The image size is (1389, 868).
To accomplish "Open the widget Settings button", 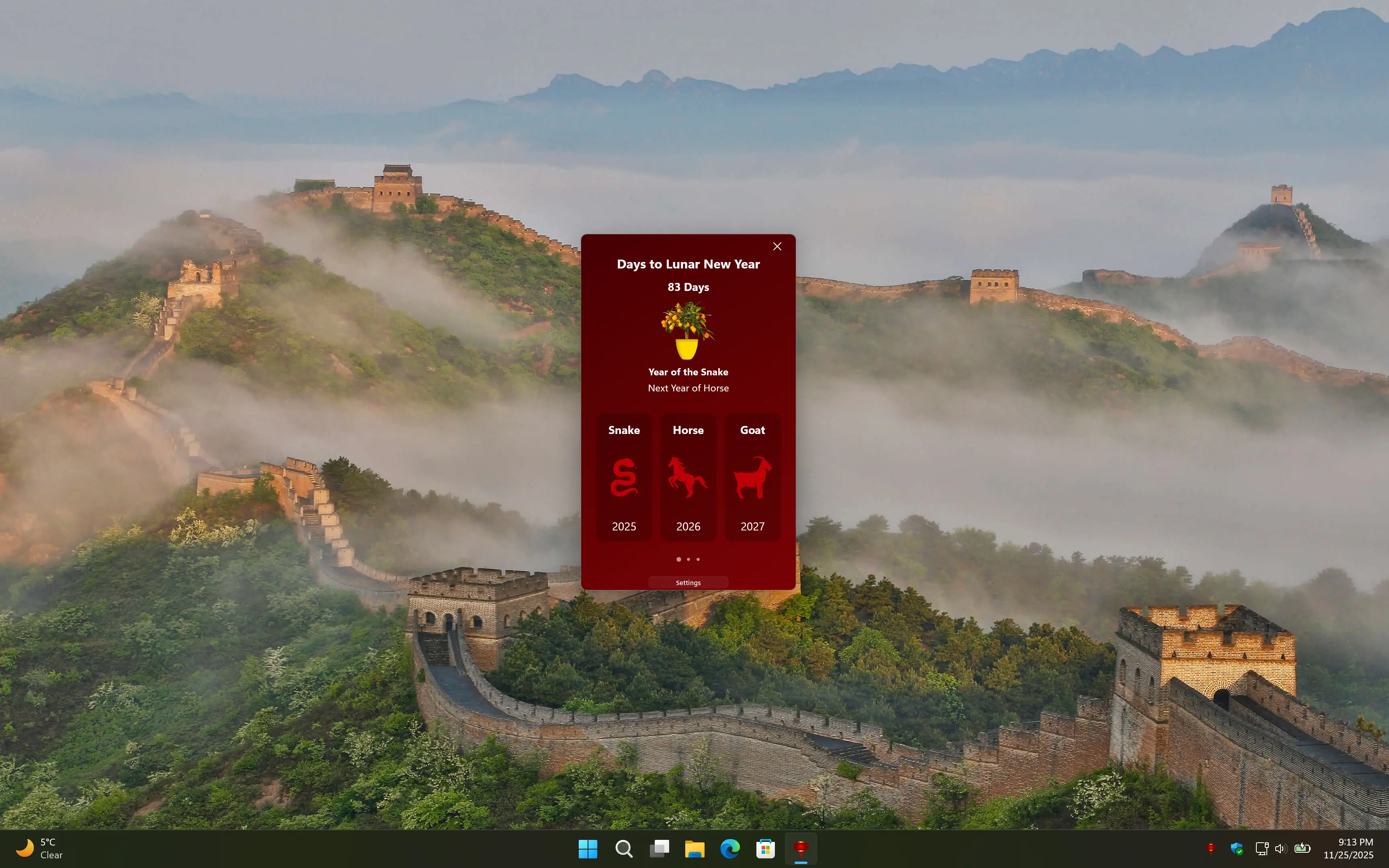I will click(x=688, y=583).
